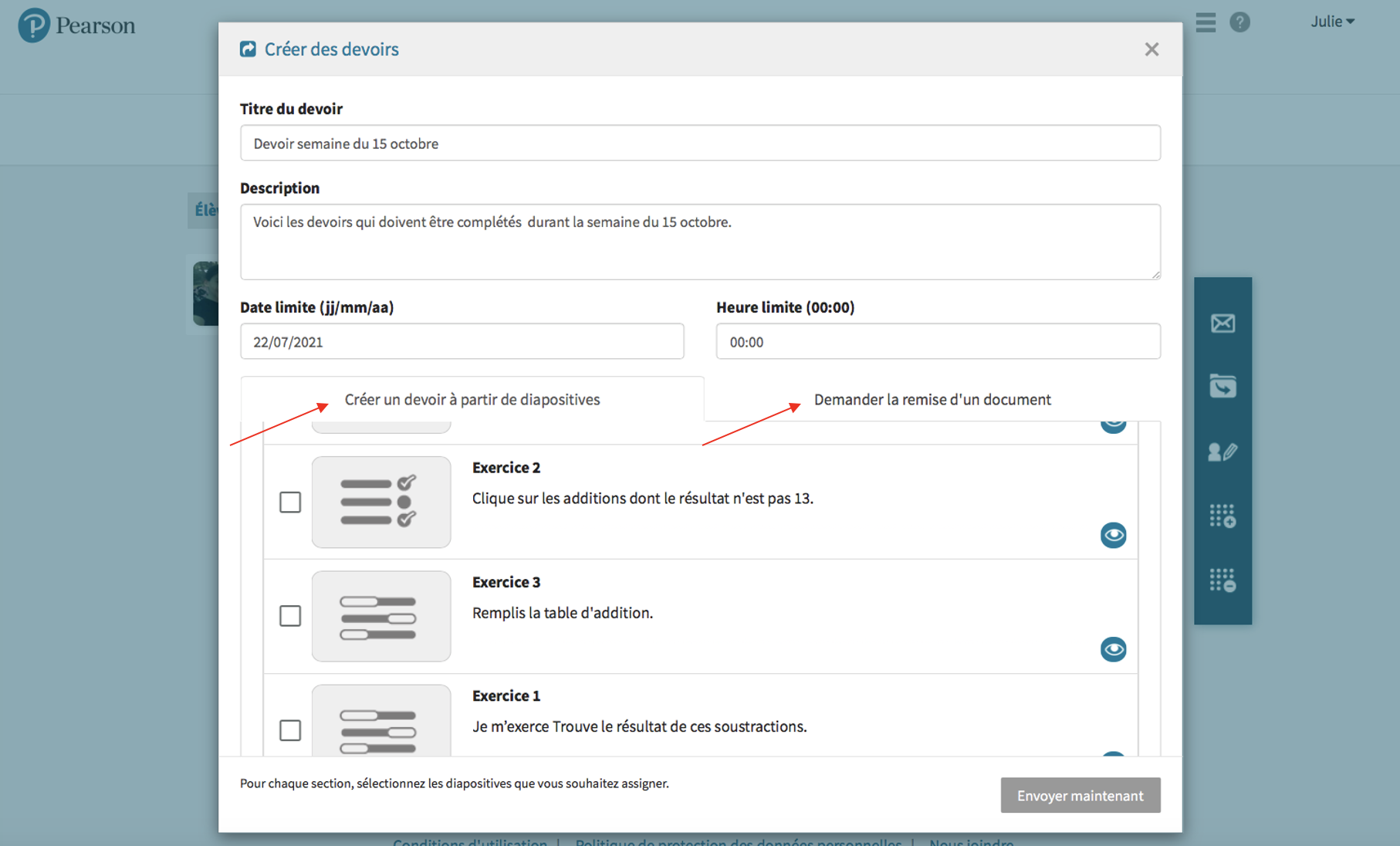The width and height of the screenshot is (1400, 846).
Task: Click the grid minus icon in sidebar
Action: (x=1222, y=580)
